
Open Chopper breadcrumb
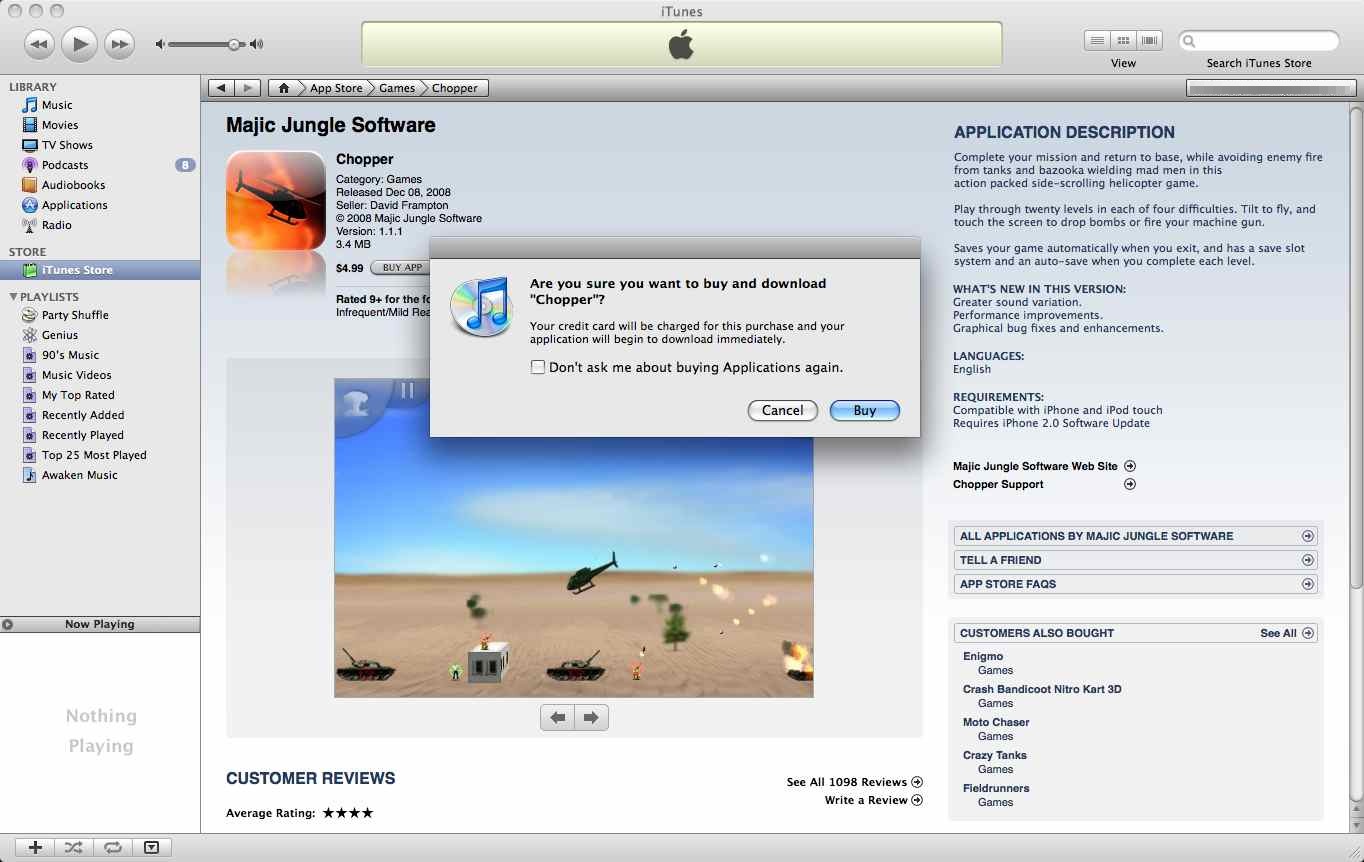point(455,88)
